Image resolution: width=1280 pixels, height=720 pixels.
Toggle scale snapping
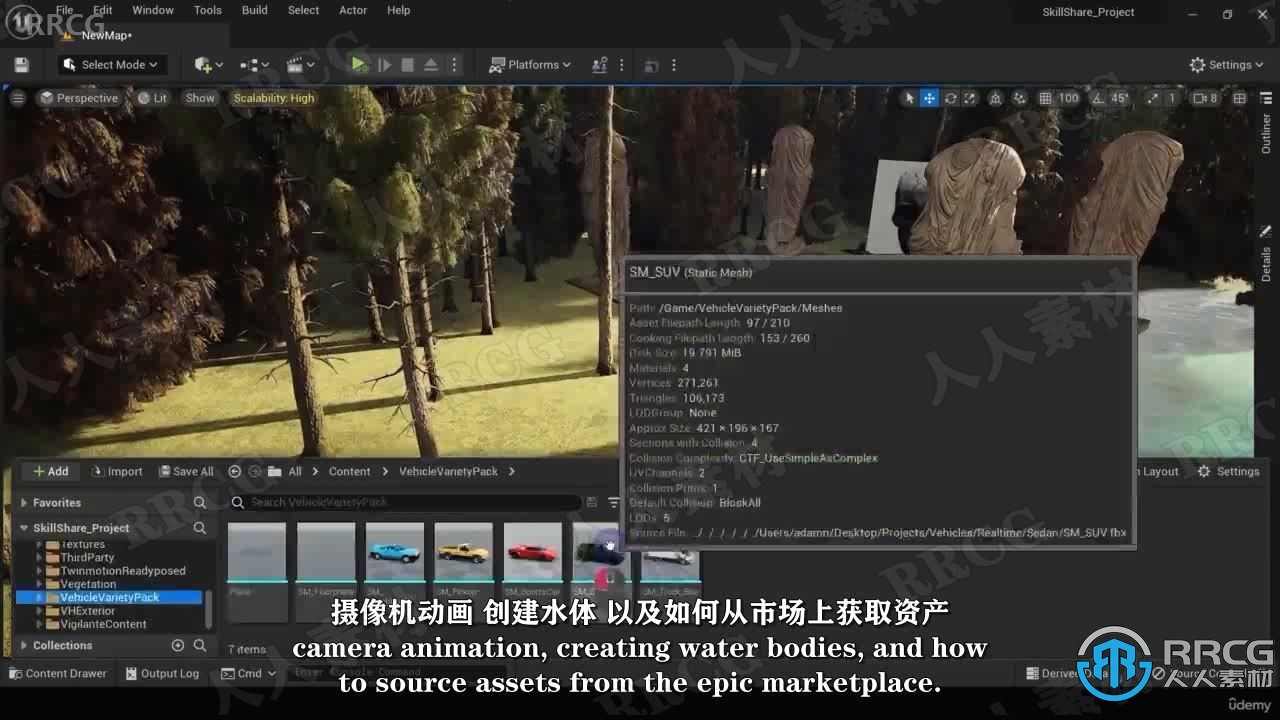pos(1153,98)
